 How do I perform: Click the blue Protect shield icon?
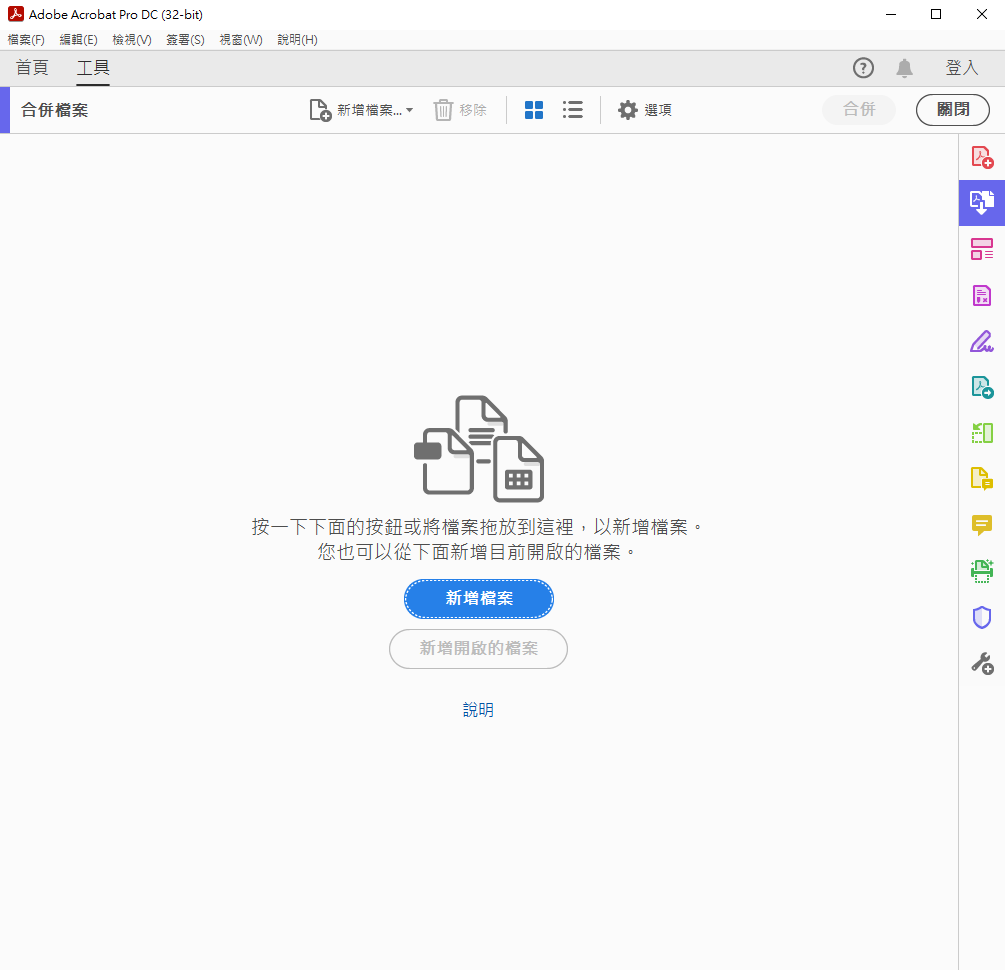pos(981,617)
